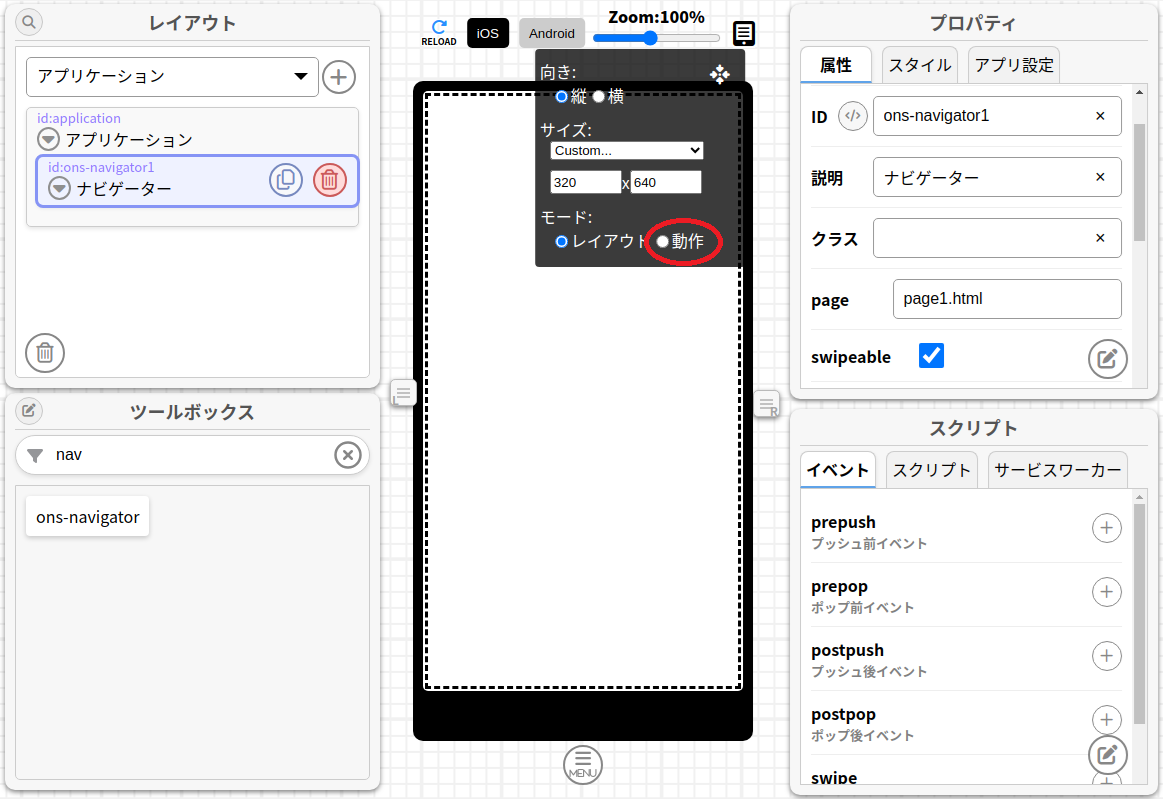Switch to the スタイル tab
The width and height of the screenshot is (1163, 799).
919,66
